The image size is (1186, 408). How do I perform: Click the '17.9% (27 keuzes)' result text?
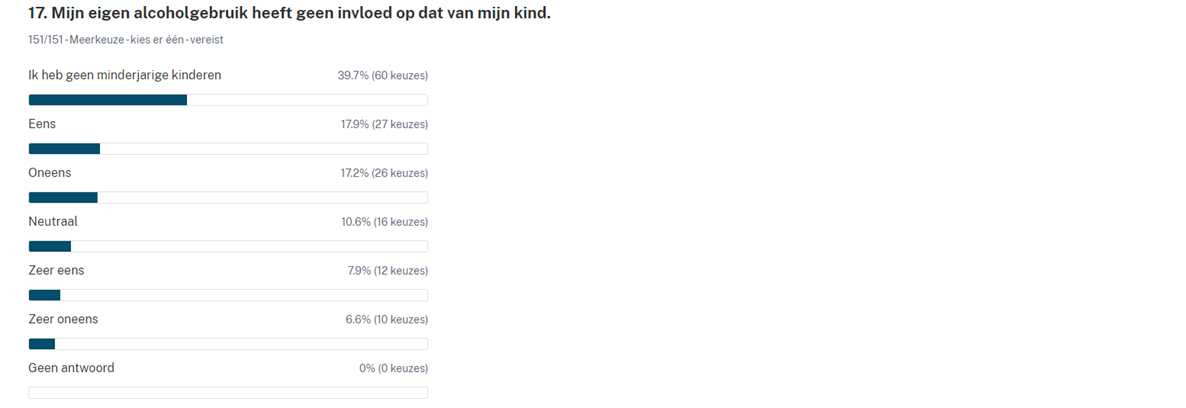384,124
